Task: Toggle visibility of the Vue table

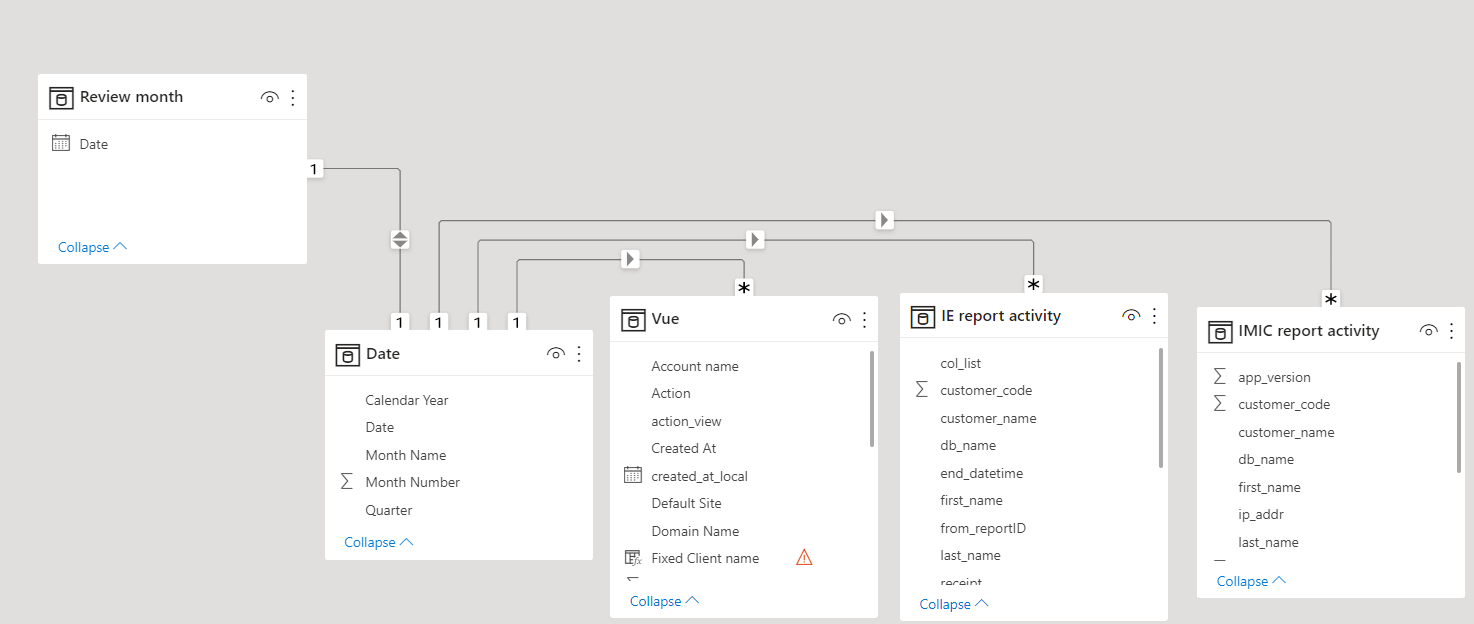Action: point(842,320)
